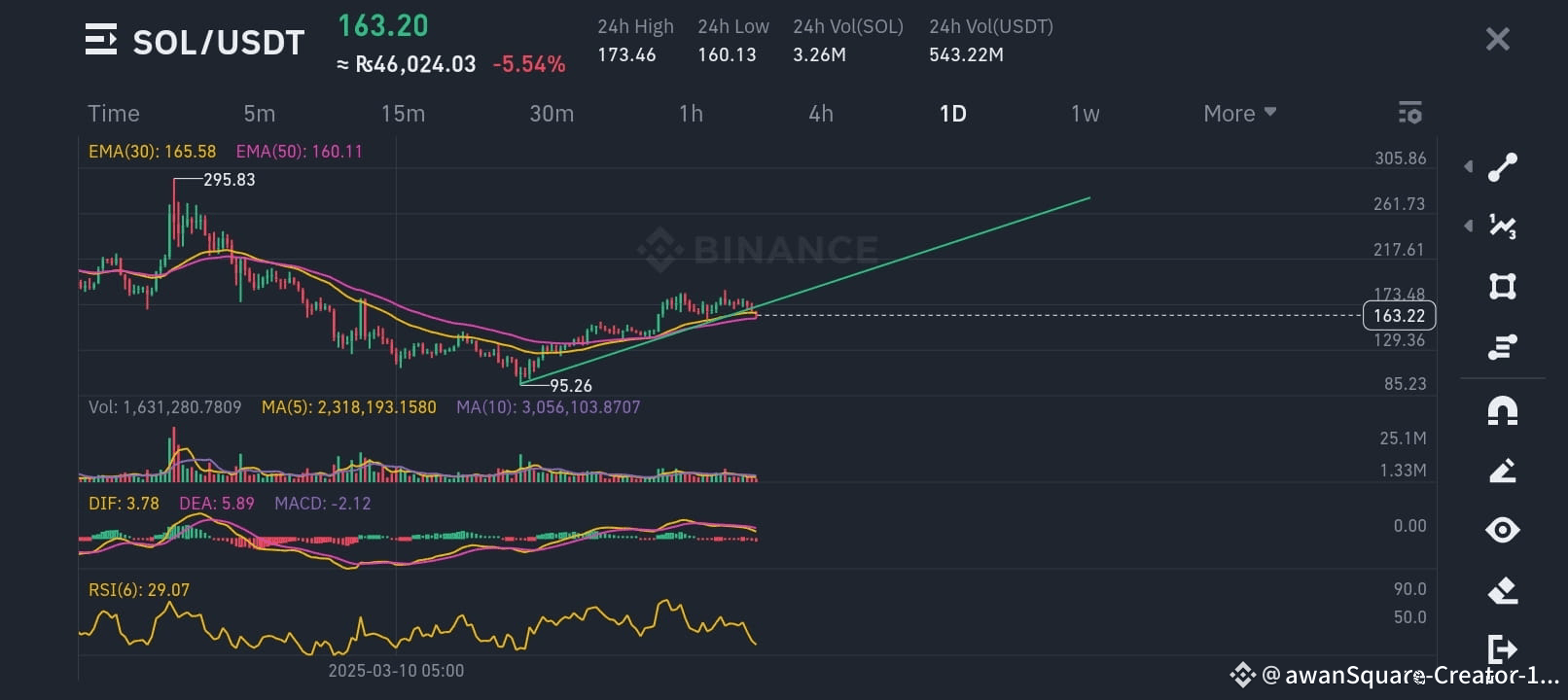Switch to the 5m interval

260,114
